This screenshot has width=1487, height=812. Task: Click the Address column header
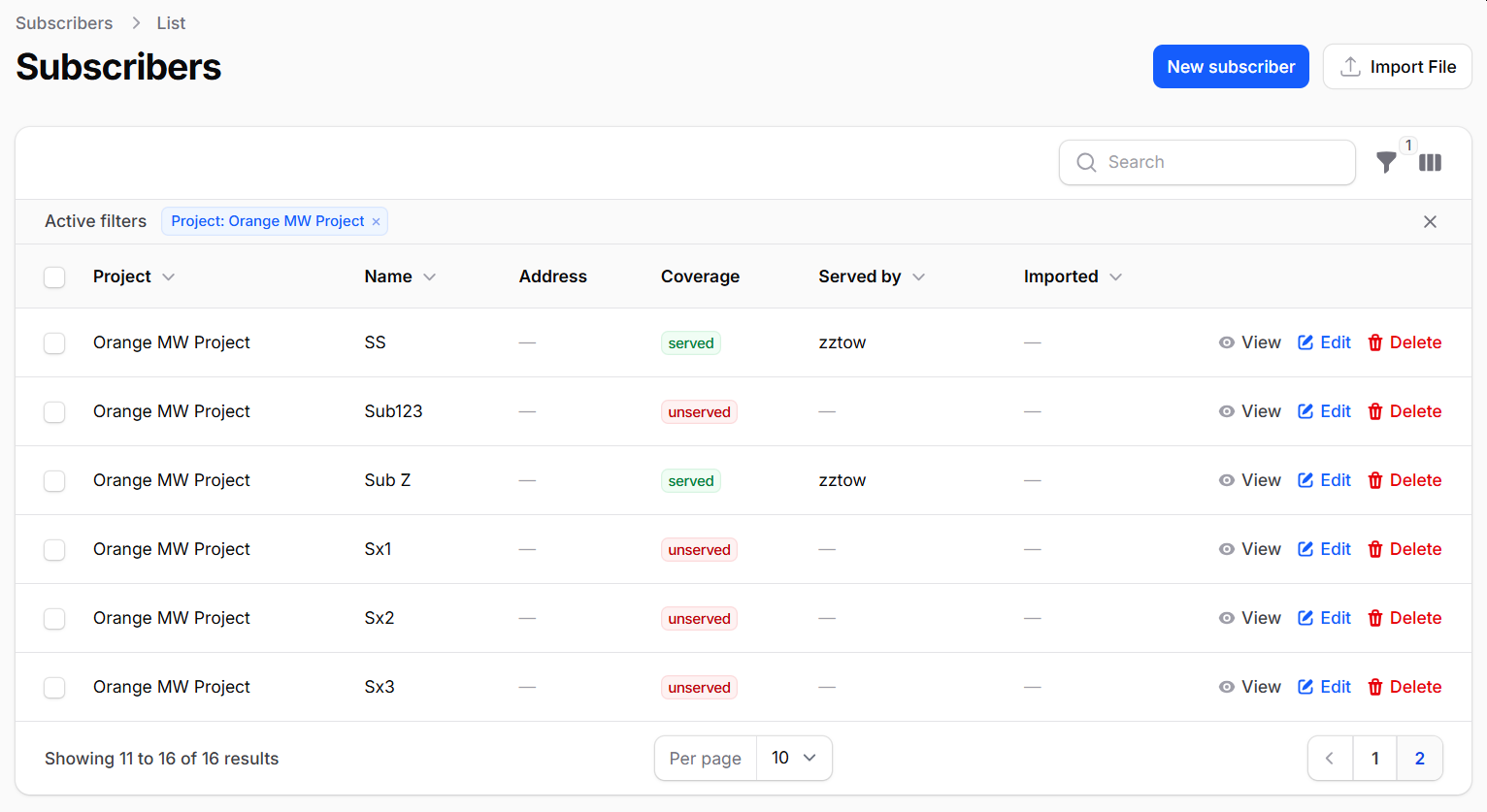point(553,276)
